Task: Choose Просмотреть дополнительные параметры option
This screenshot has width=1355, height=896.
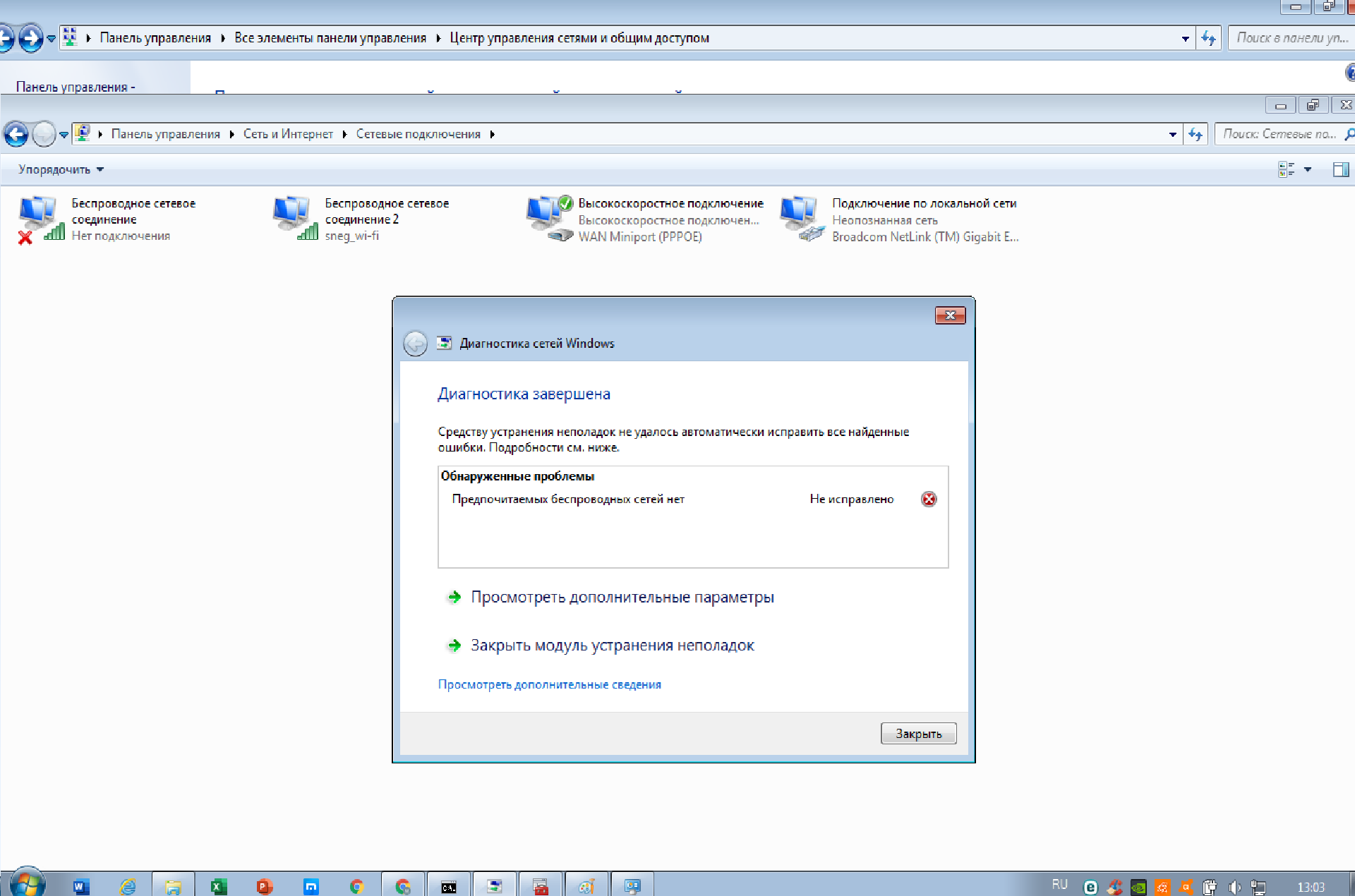Action: [622, 597]
